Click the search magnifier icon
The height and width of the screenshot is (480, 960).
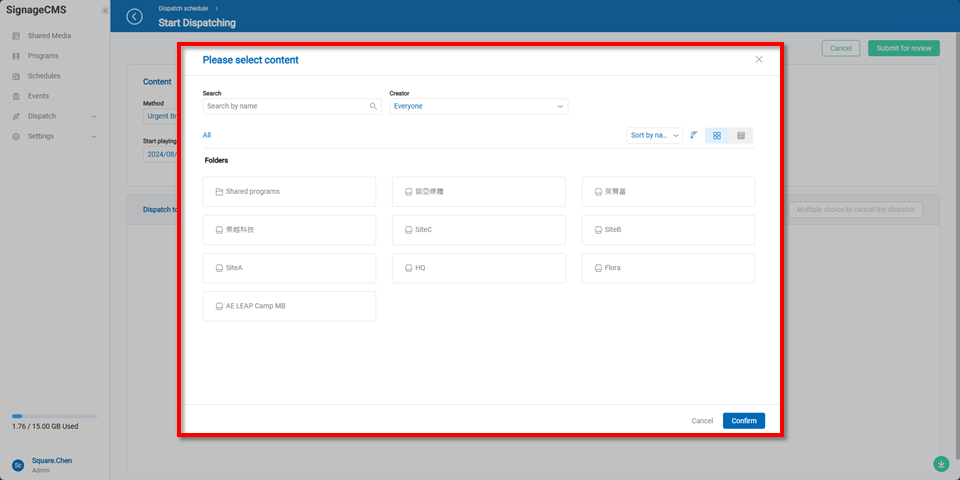click(373, 106)
